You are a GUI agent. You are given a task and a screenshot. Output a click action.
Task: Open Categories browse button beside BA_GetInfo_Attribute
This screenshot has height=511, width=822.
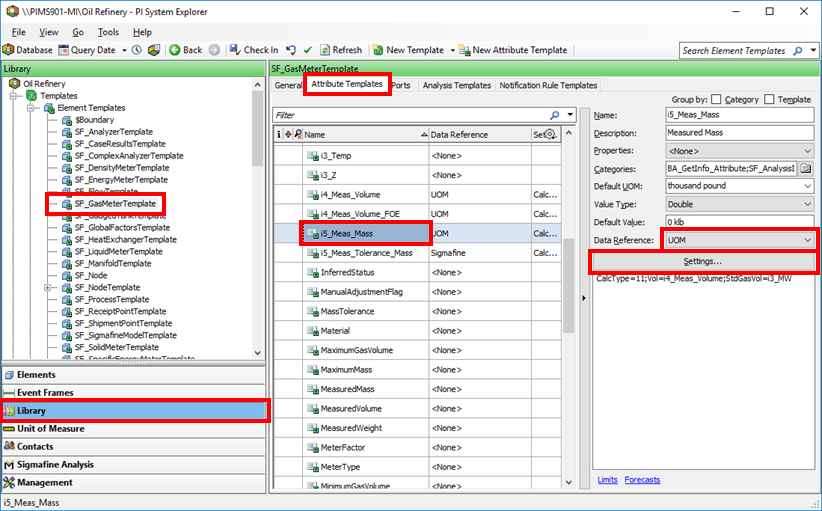(x=806, y=169)
